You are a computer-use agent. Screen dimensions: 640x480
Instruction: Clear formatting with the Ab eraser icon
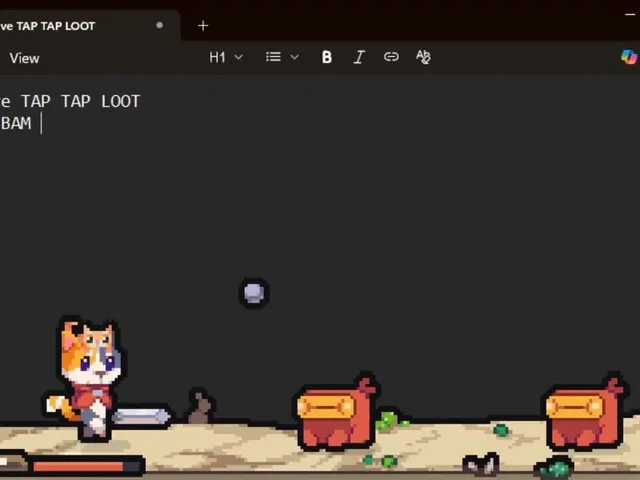click(423, 57)
